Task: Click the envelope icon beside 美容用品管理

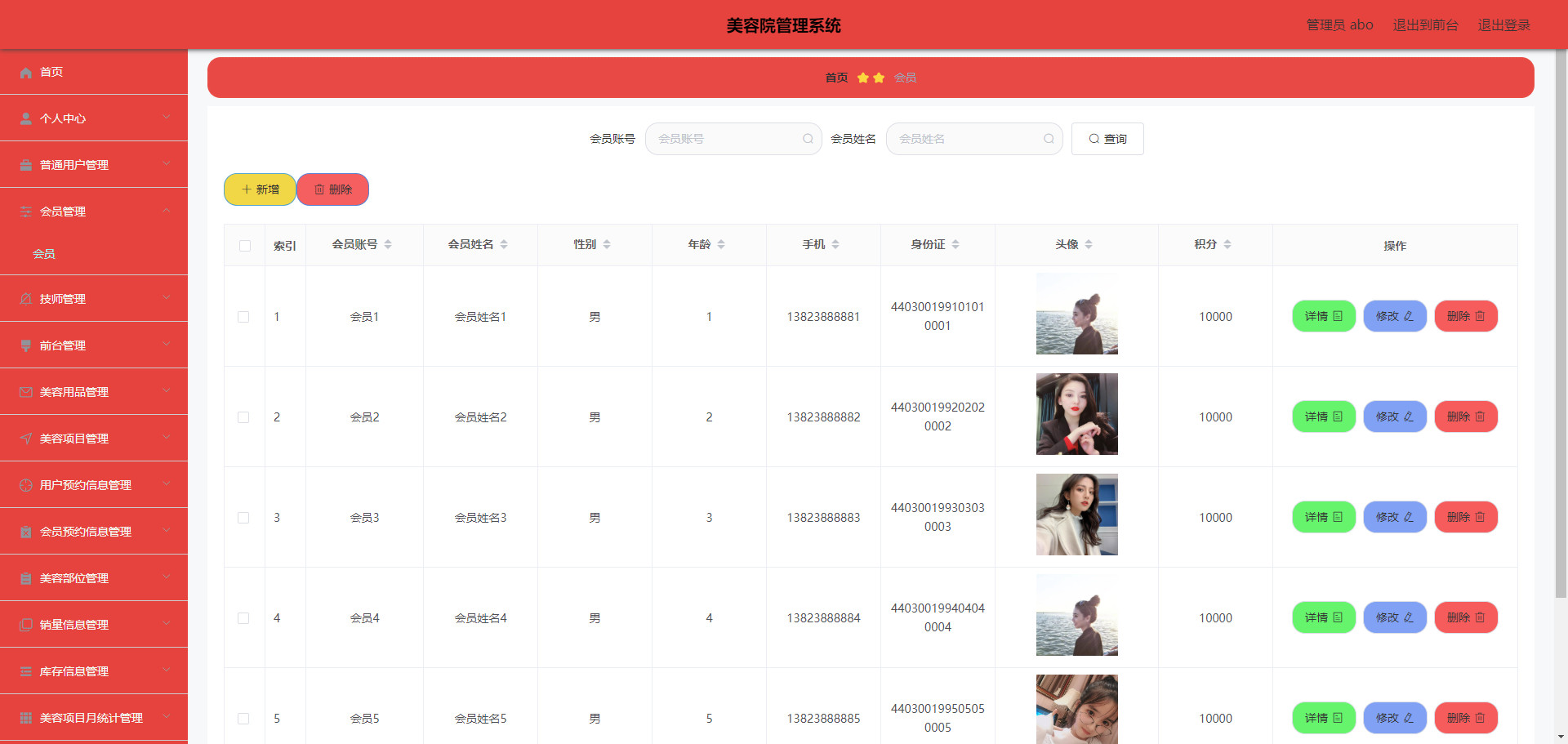Action: click(26, 392)
